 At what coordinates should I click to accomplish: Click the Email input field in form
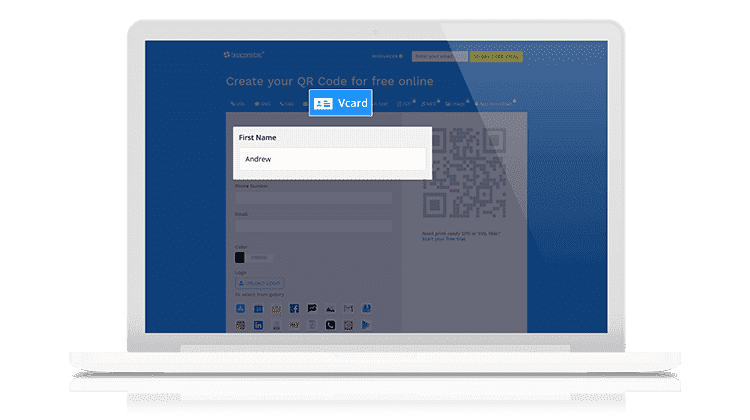314,226
